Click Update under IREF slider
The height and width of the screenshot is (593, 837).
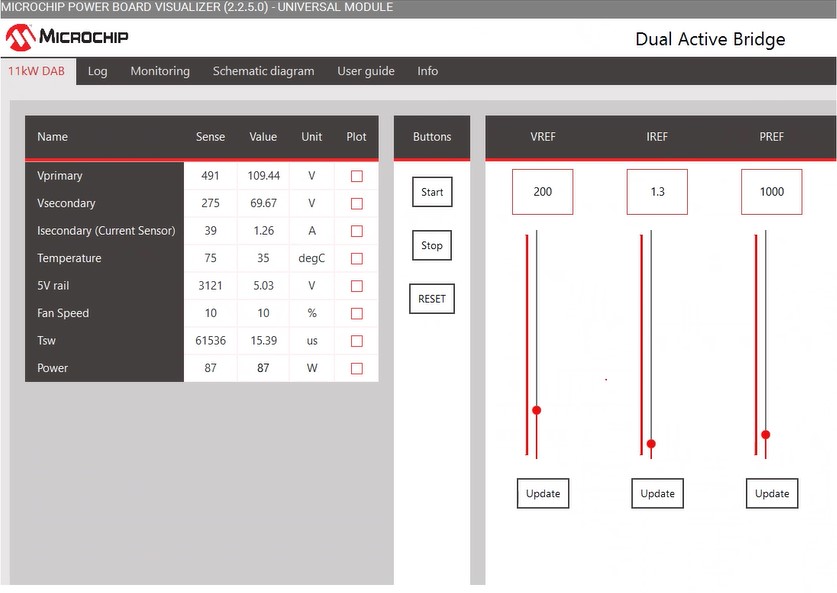pos(658,494)
